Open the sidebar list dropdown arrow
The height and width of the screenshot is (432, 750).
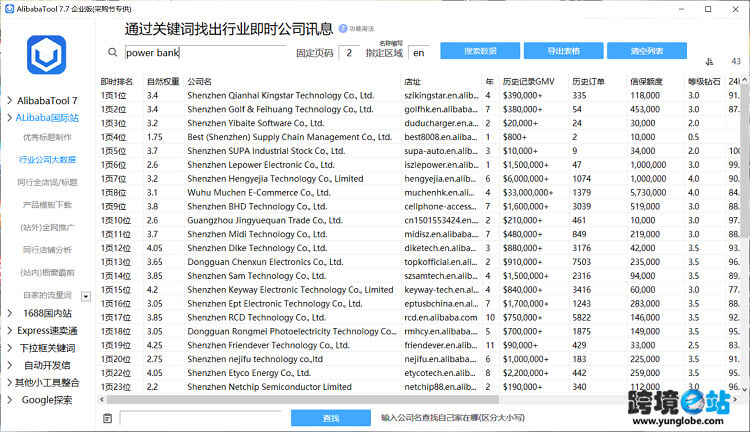86,297
